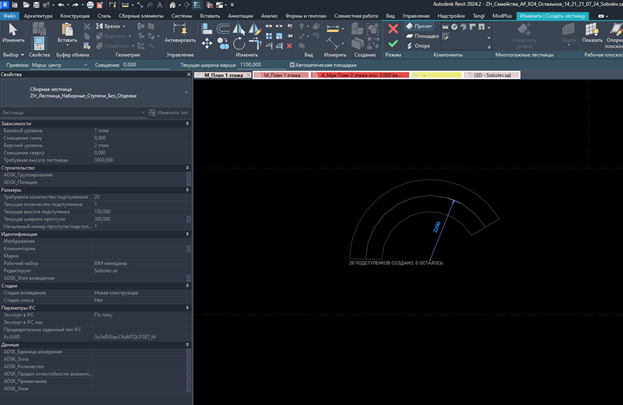Viewport: 623px width, 405px height.
Task: Select center-ends spiral run icon
Action: point(463,27)
